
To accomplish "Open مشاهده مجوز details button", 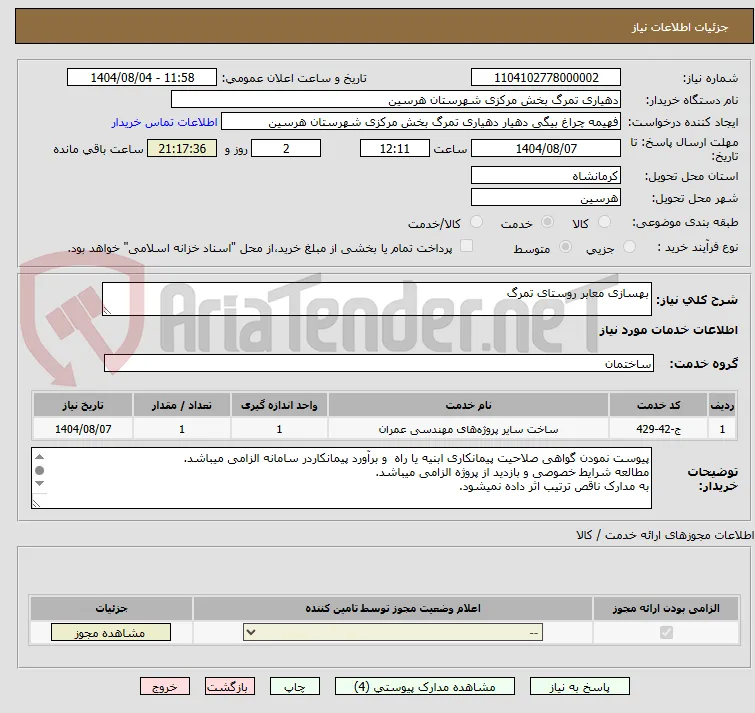I will pyautogui.click(x=111, y=633).
